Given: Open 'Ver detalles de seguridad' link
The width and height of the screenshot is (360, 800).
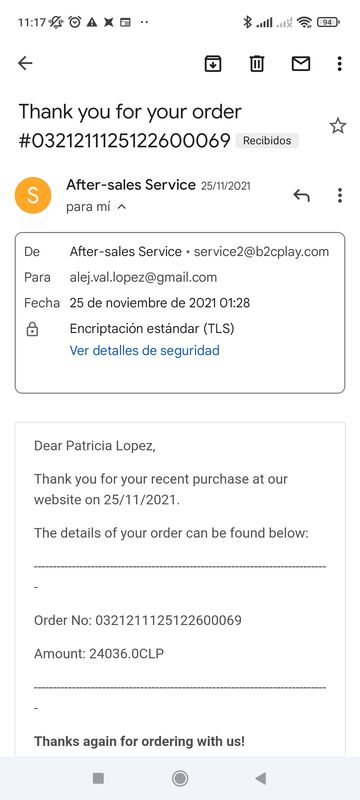Looking at the screenshot, I should [x=144, y=351].
